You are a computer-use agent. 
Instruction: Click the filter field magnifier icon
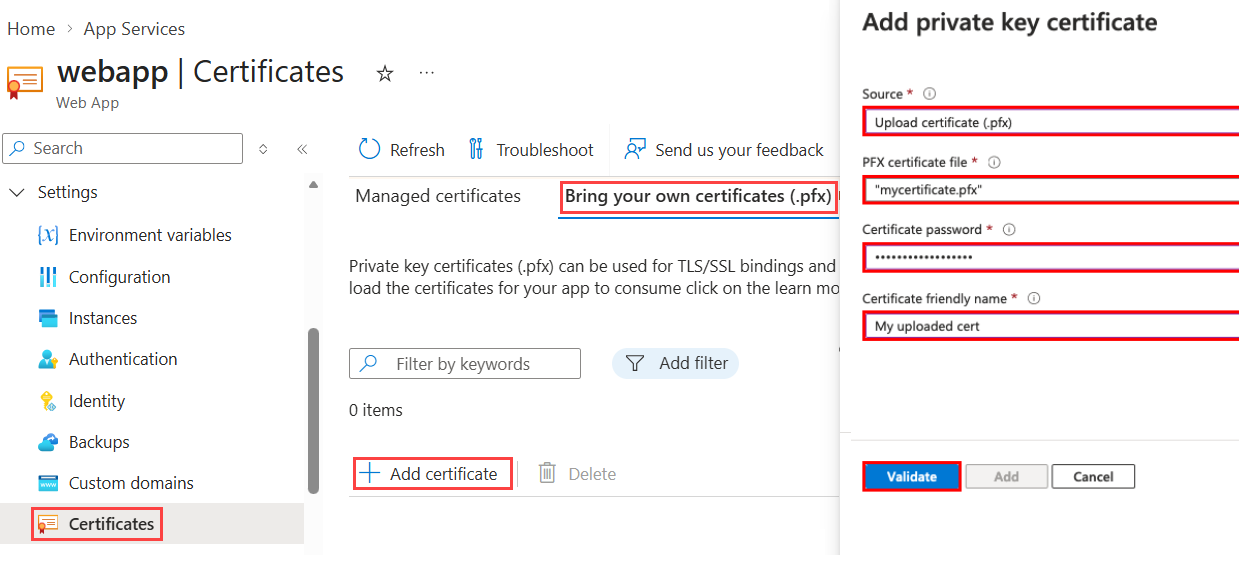click(368, 364)
